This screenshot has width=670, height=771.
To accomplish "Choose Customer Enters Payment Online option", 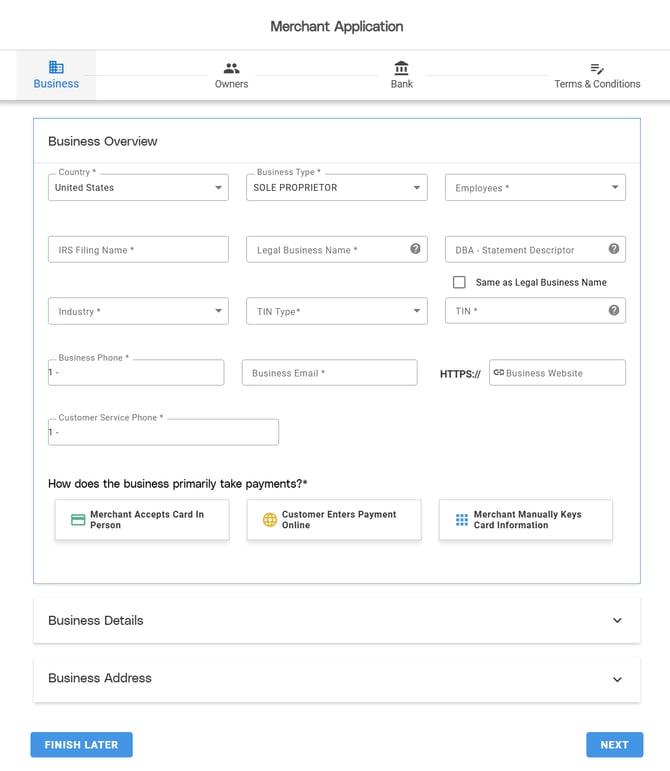I will click(x=334, y=520).
